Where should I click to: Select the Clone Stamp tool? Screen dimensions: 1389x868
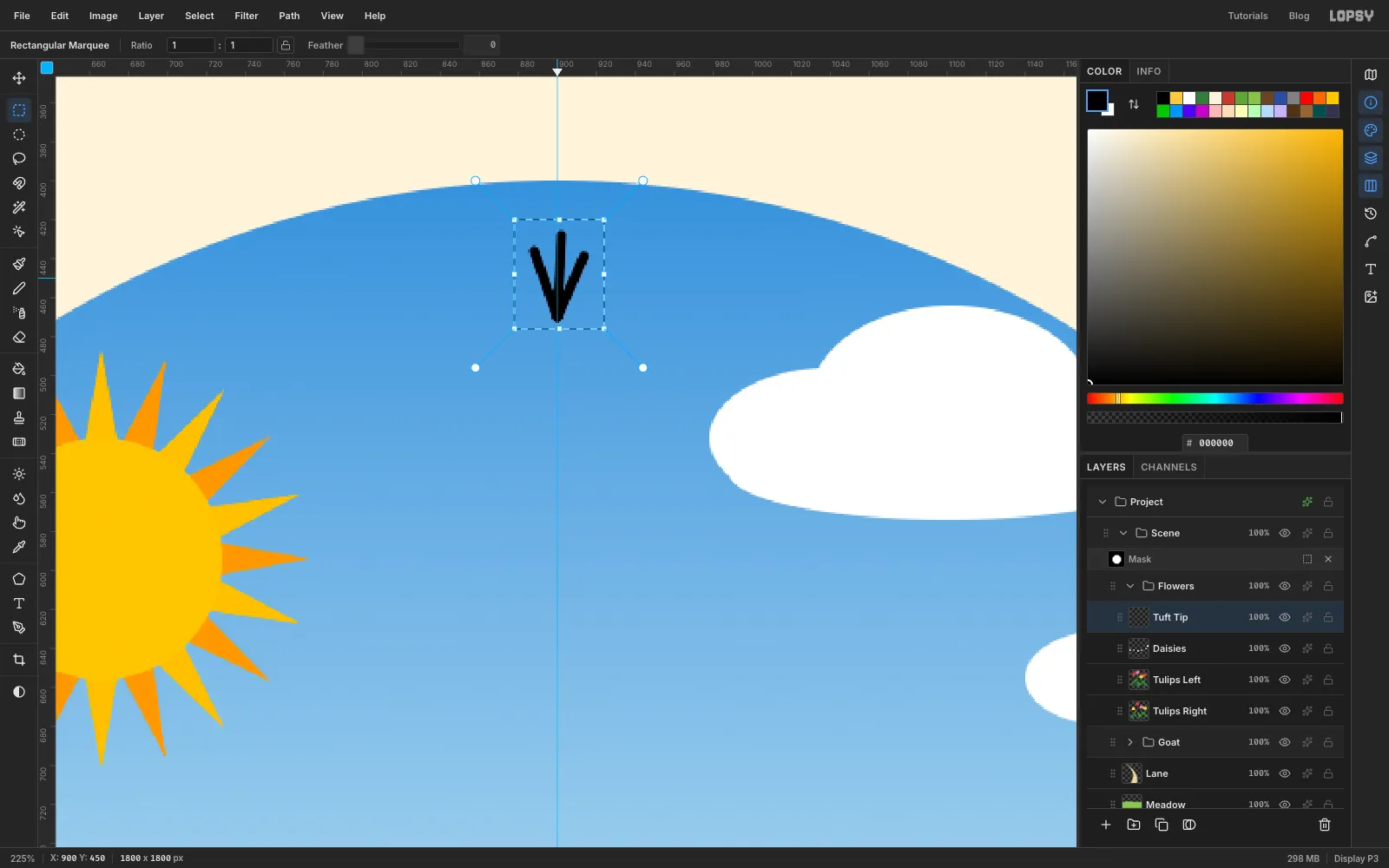[18, 418]
